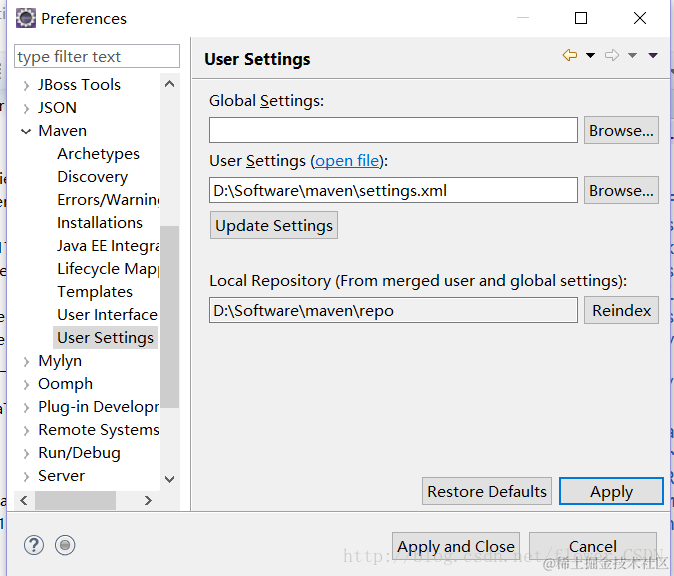Collapse the Maven tree node

26,131
